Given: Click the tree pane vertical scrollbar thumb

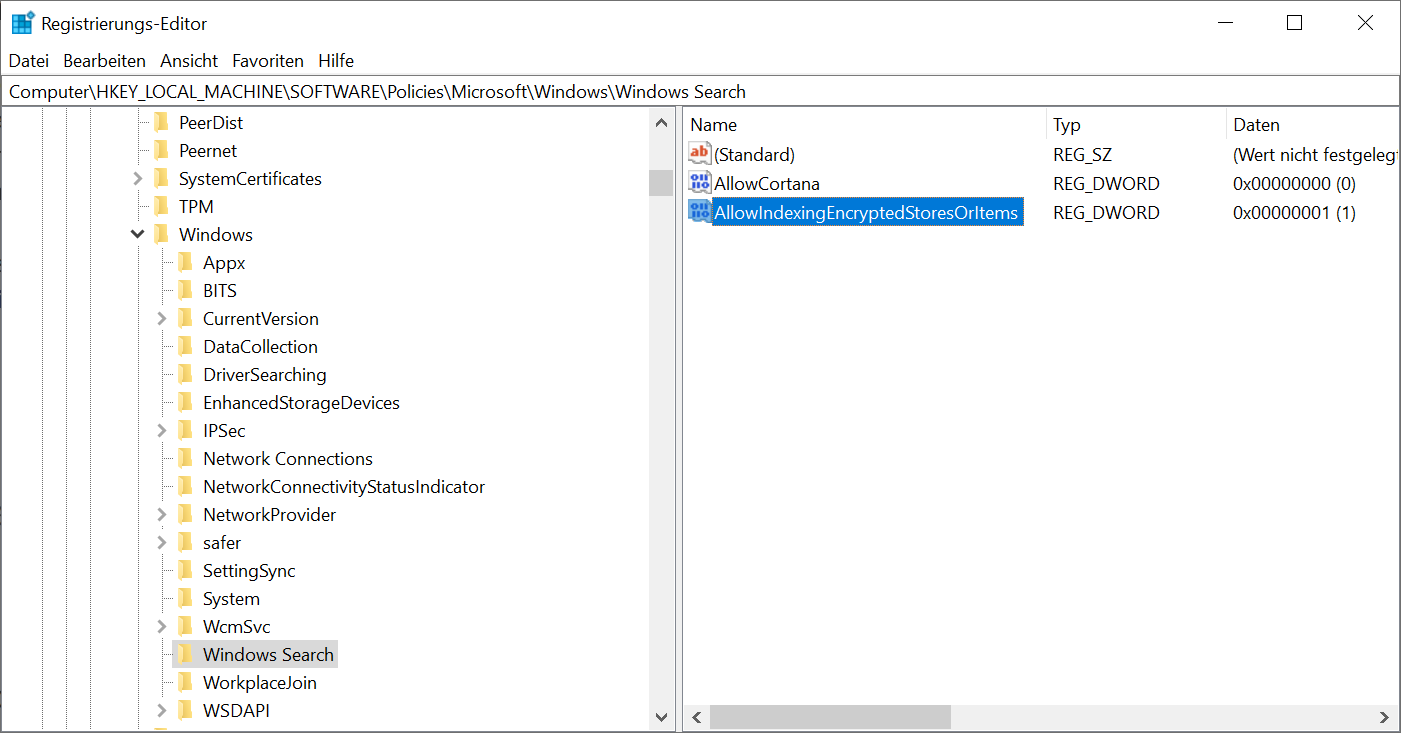Looking at the screenshot, I should [x=661, y=183].
